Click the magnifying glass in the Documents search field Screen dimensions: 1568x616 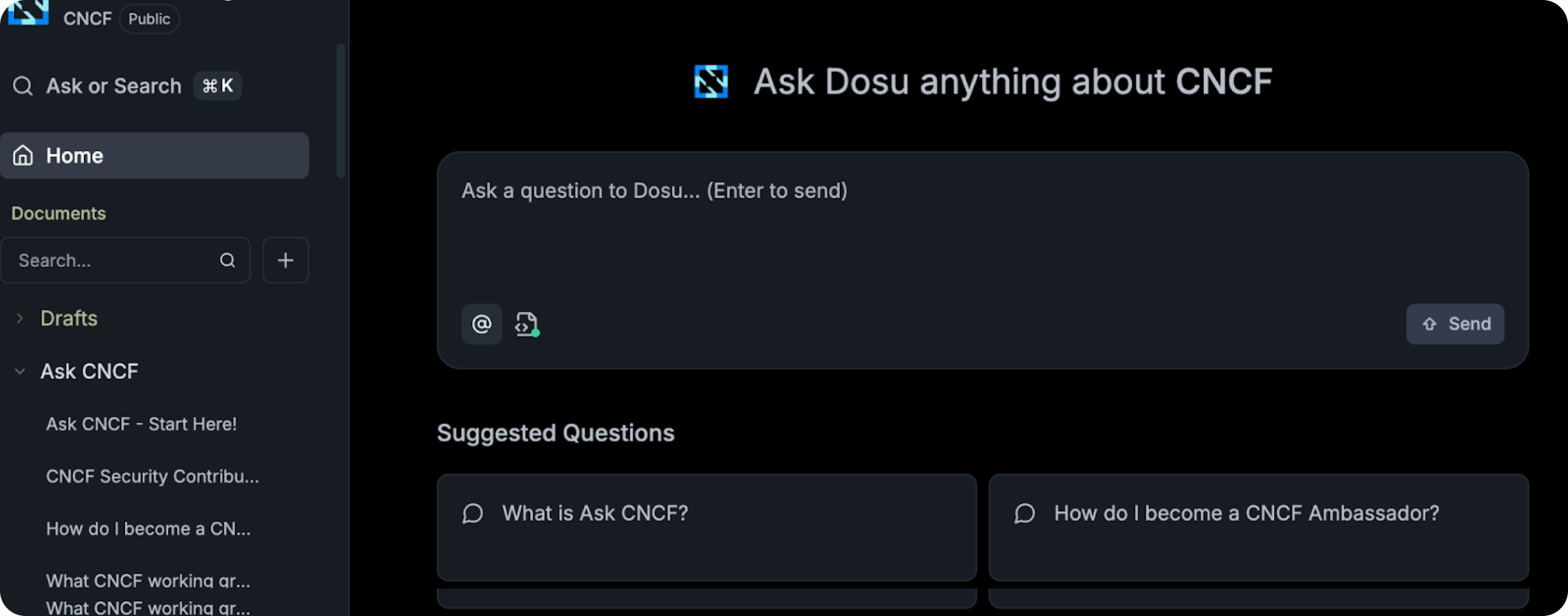tap(227, 260)
